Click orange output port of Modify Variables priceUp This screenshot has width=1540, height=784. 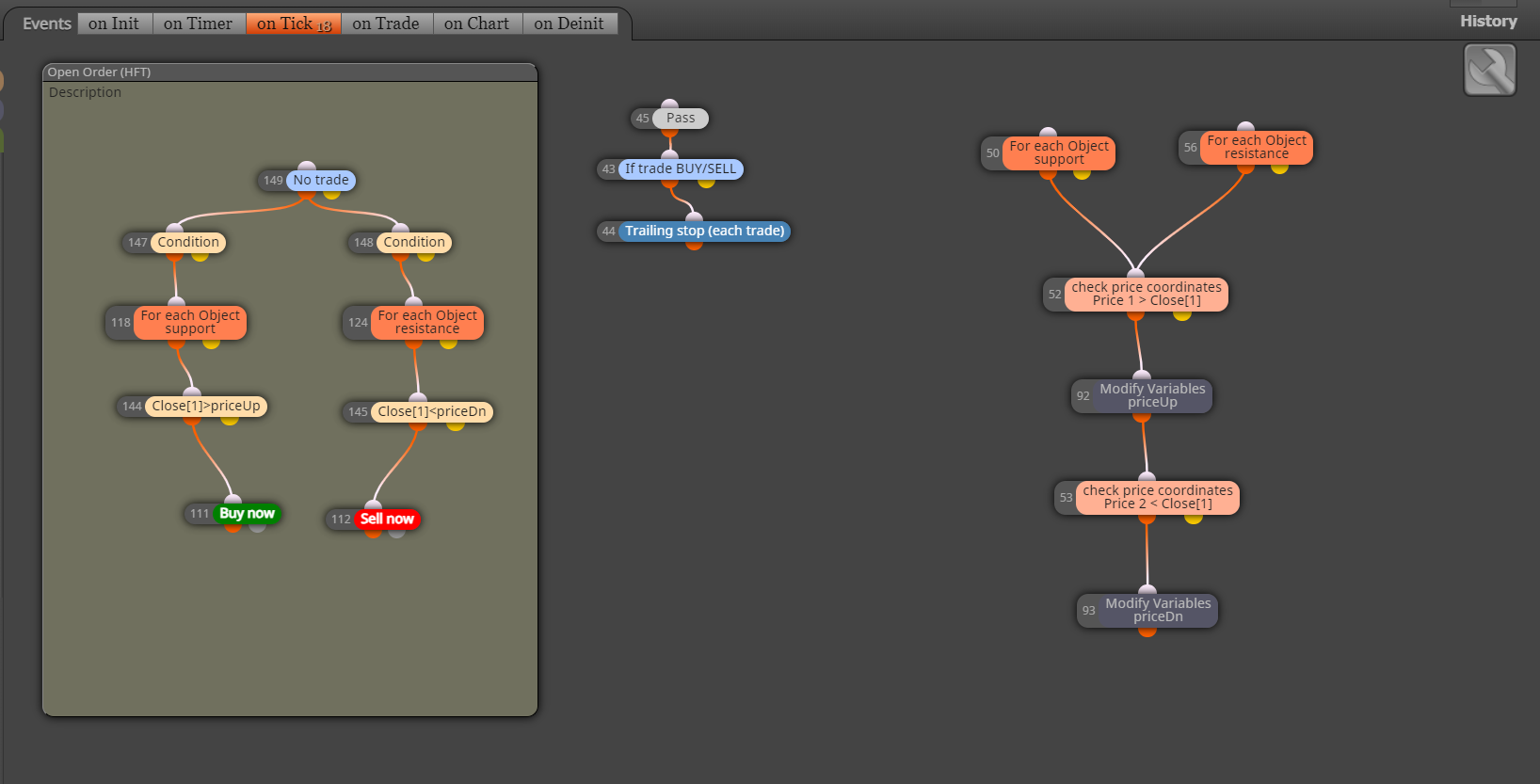1142,416
